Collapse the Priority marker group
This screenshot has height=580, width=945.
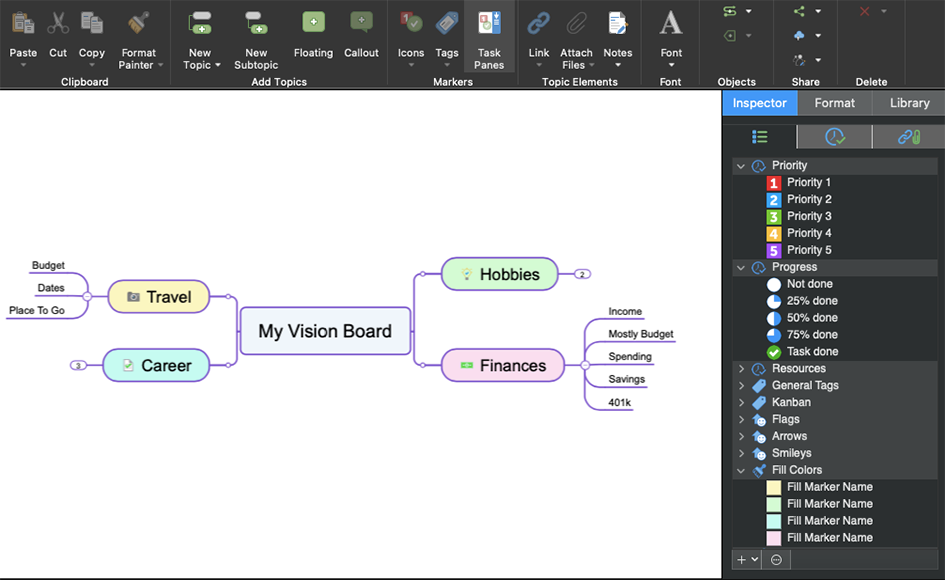click(741, 166)
